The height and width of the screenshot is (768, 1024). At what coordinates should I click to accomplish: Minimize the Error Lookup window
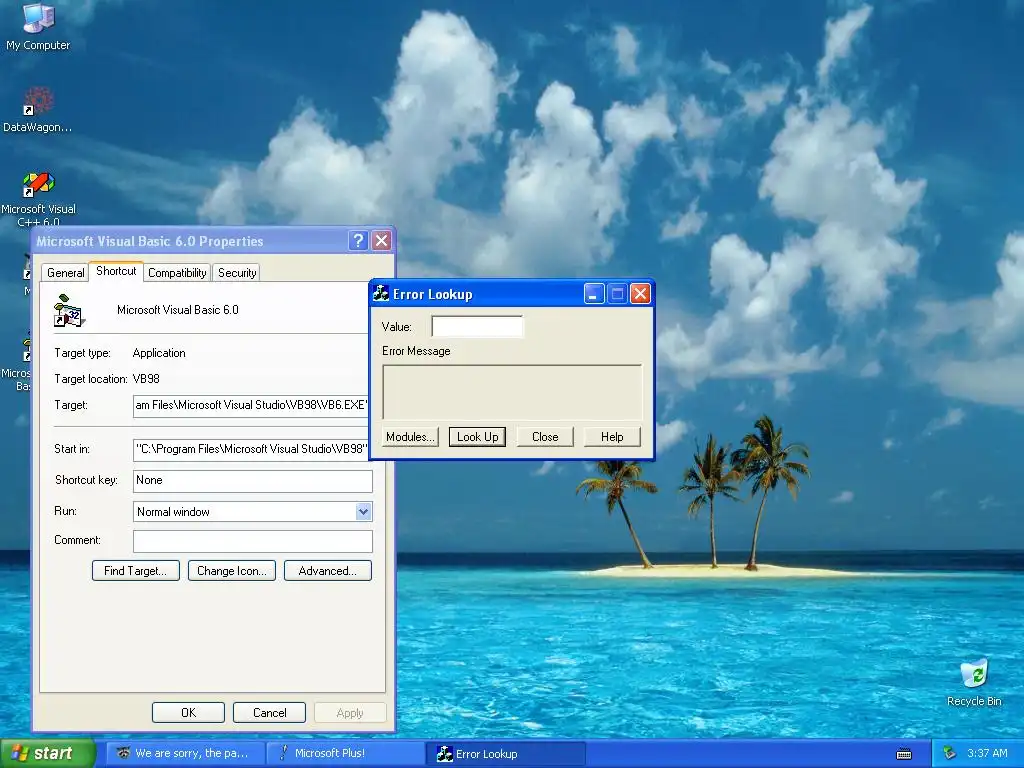point(594,294)
